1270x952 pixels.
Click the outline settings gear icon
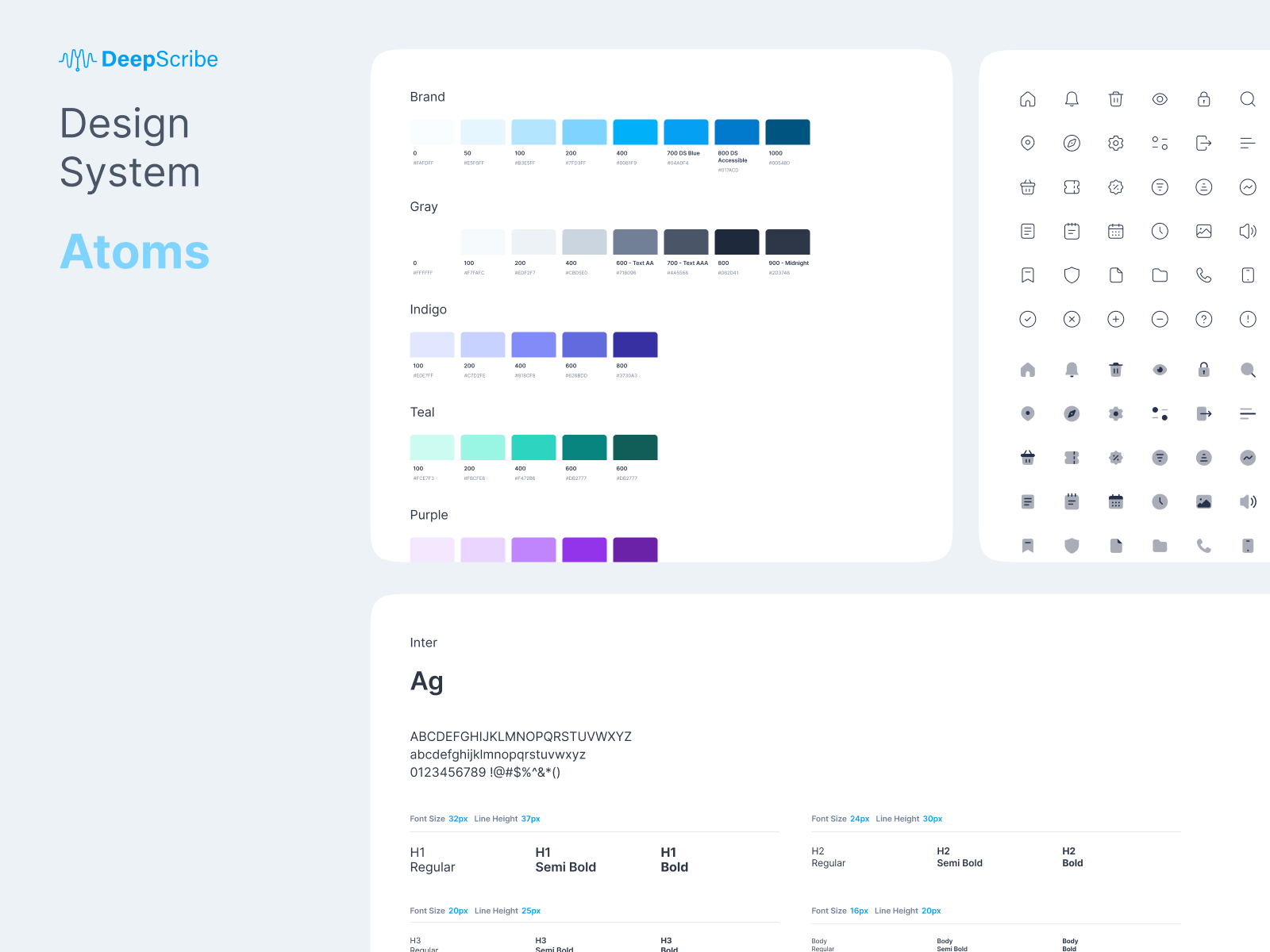(1116, 143)
